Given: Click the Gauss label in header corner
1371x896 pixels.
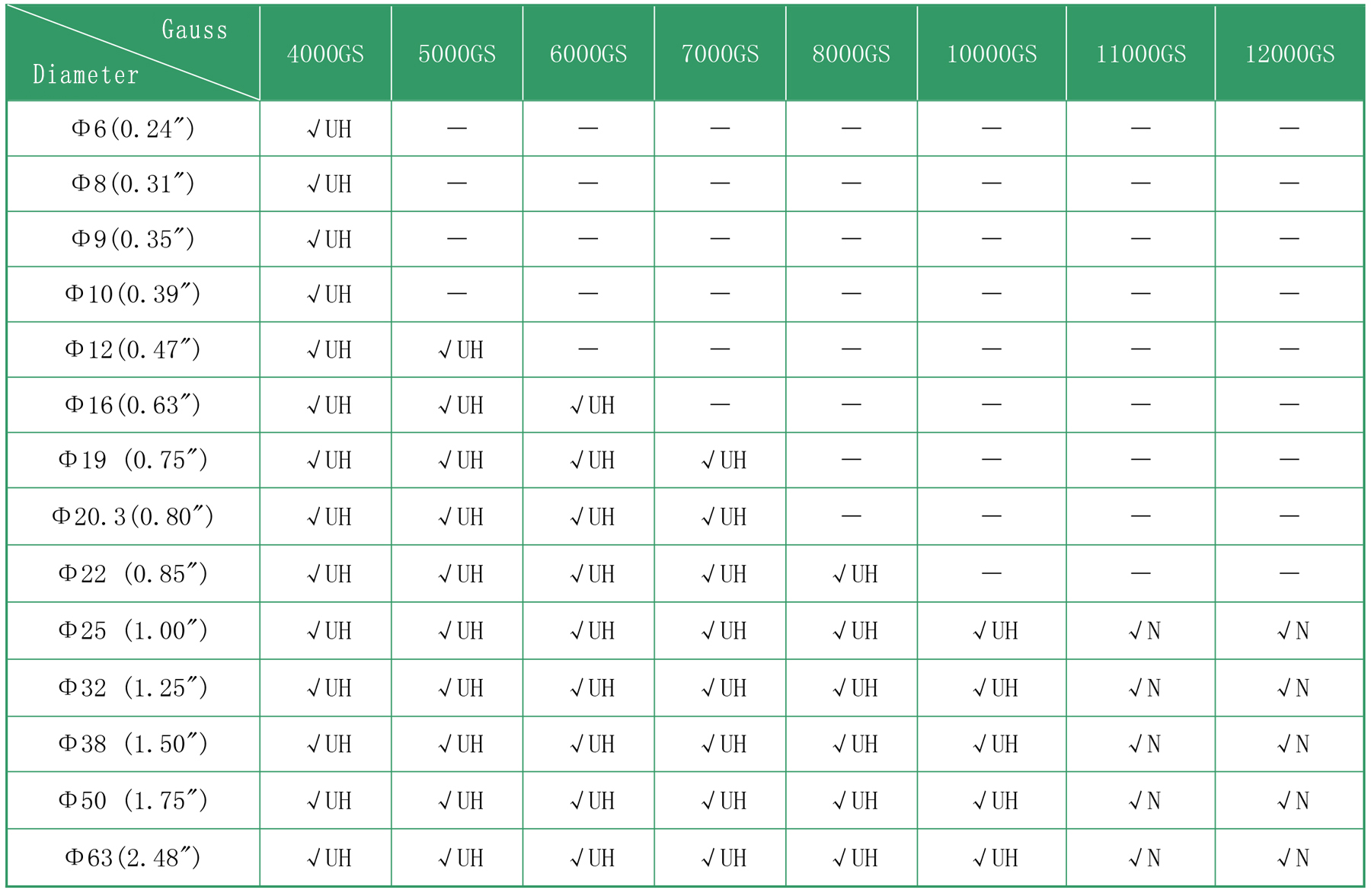Looking at the screenshot, I should click(x=194, y=30).
